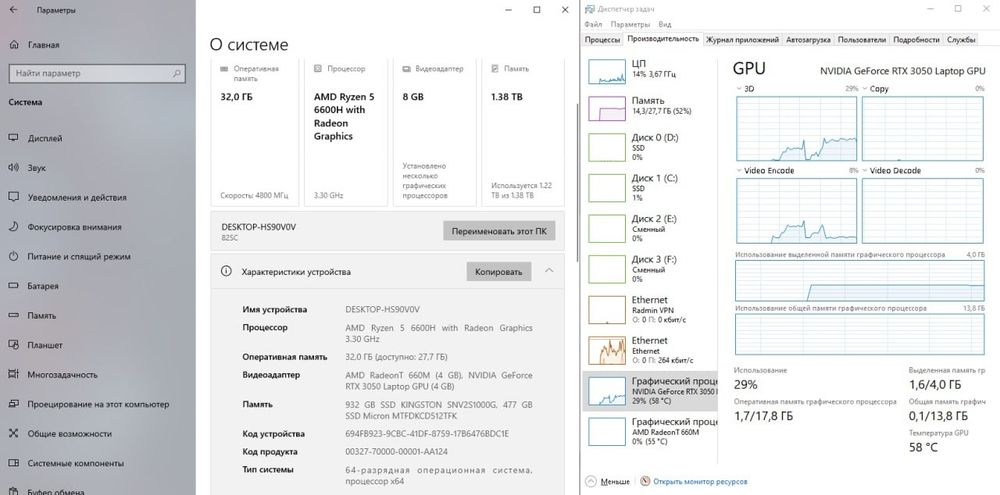Click the Температура GPU 58 °C value
The height and width of the screenshot is (495, 1000).
coord(923,447)
